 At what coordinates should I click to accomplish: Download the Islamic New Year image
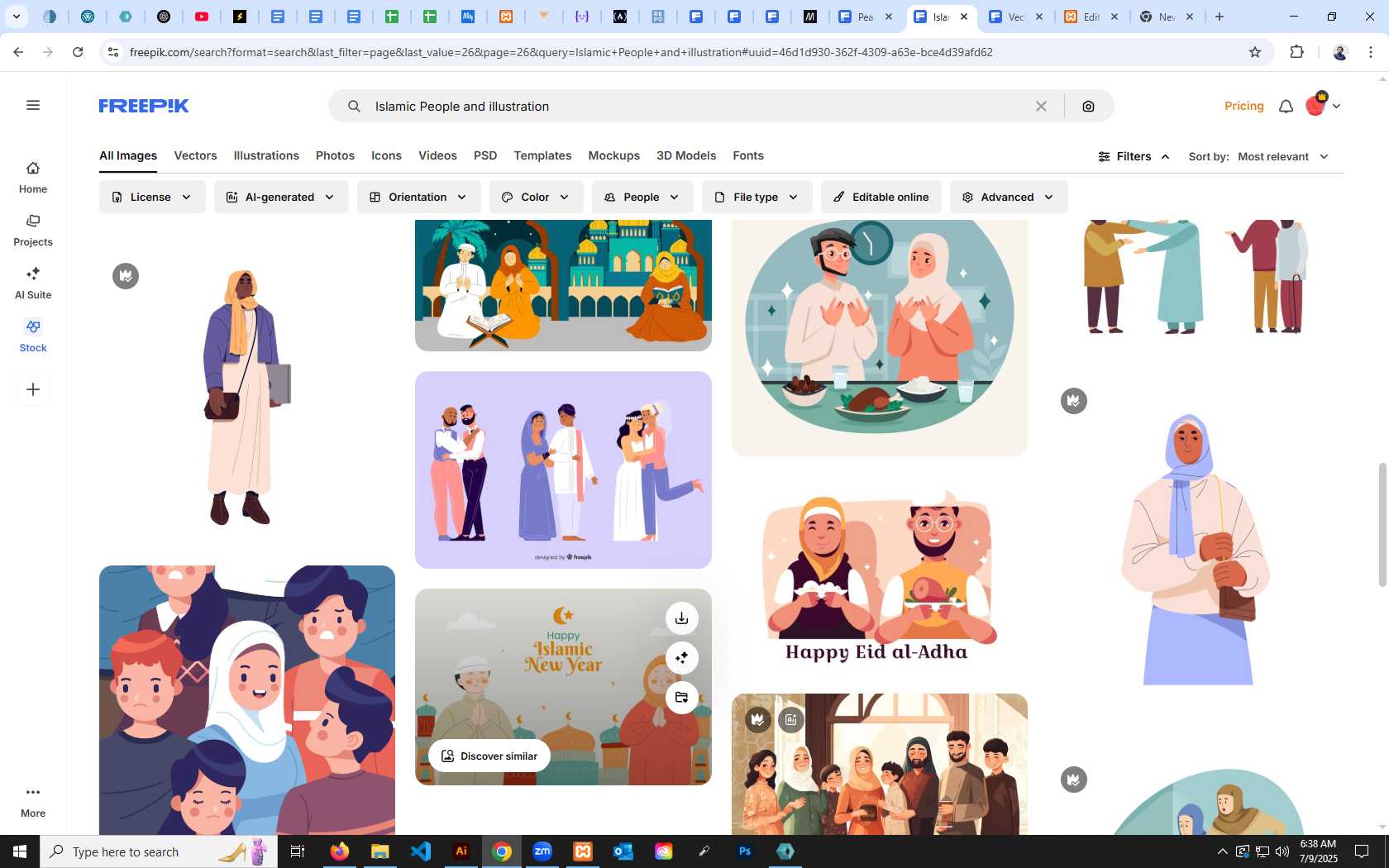pos(681,618)
